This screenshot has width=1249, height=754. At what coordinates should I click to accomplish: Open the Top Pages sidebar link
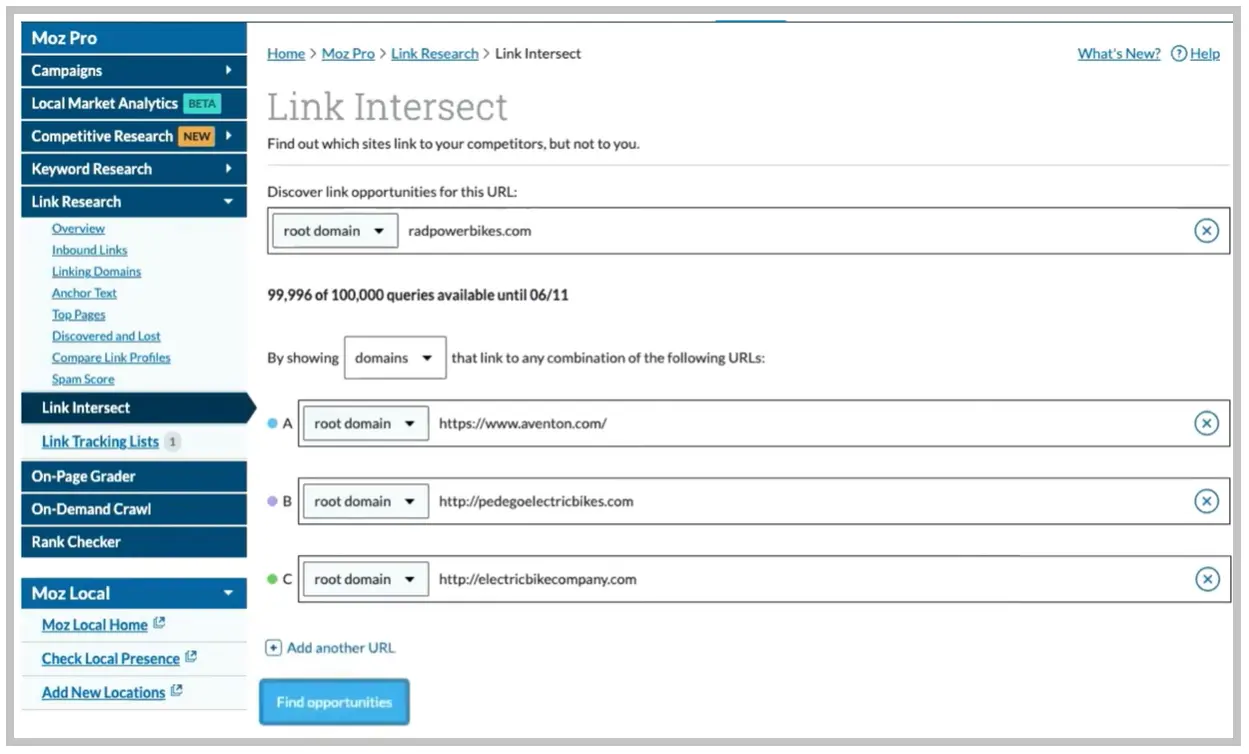(x=78, y=315)
